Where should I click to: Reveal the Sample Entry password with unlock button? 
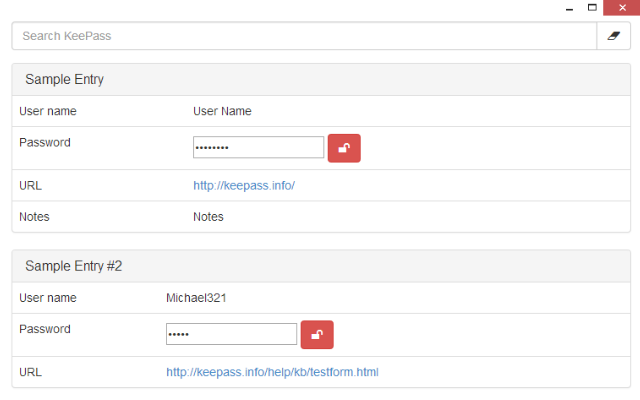click(x=344, y=148)
